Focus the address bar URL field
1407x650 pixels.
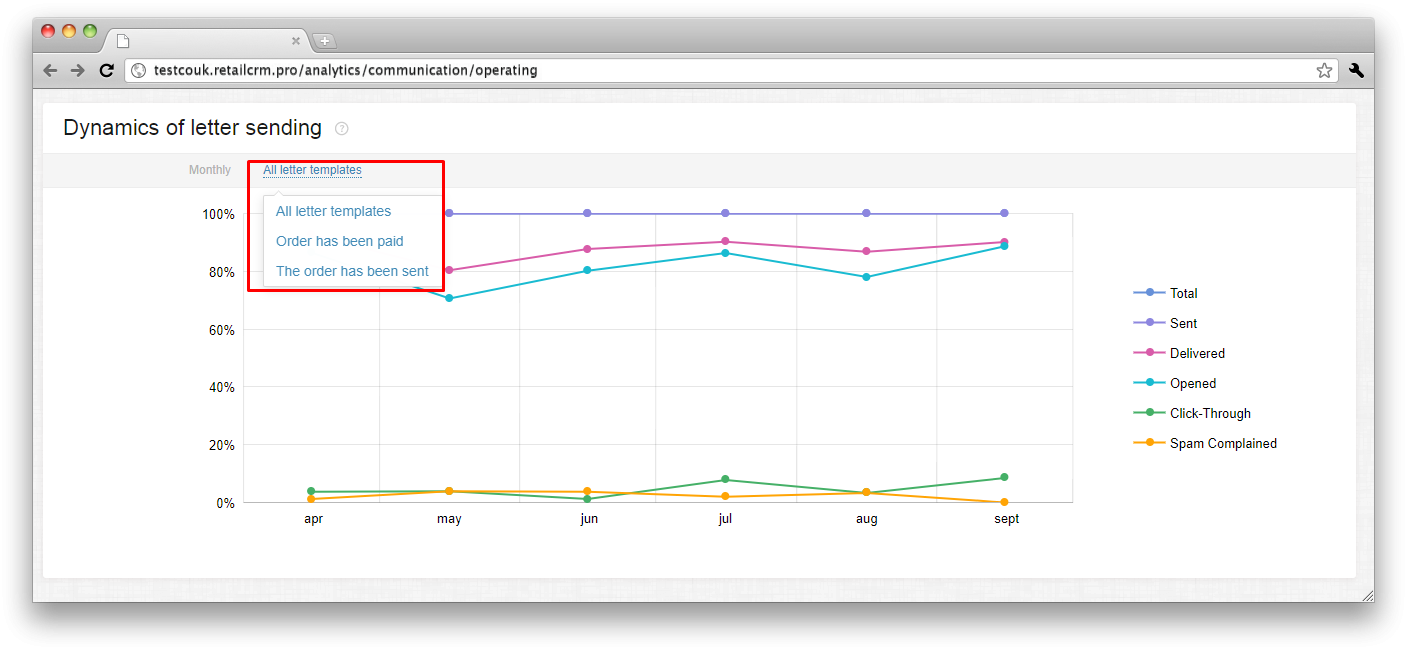731,70
